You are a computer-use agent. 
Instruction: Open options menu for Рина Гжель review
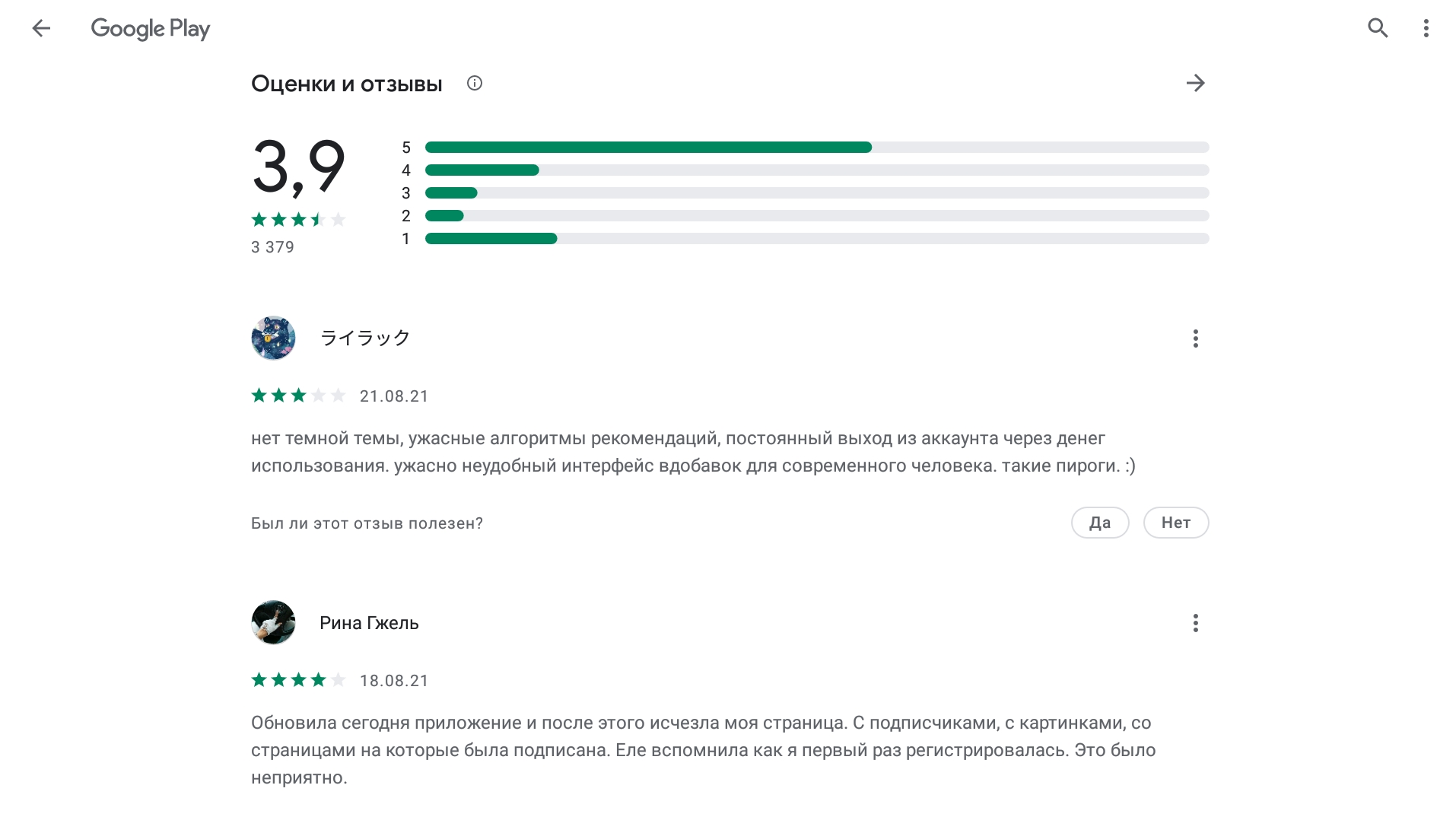pyautogui.click(x=1195, y=623)
